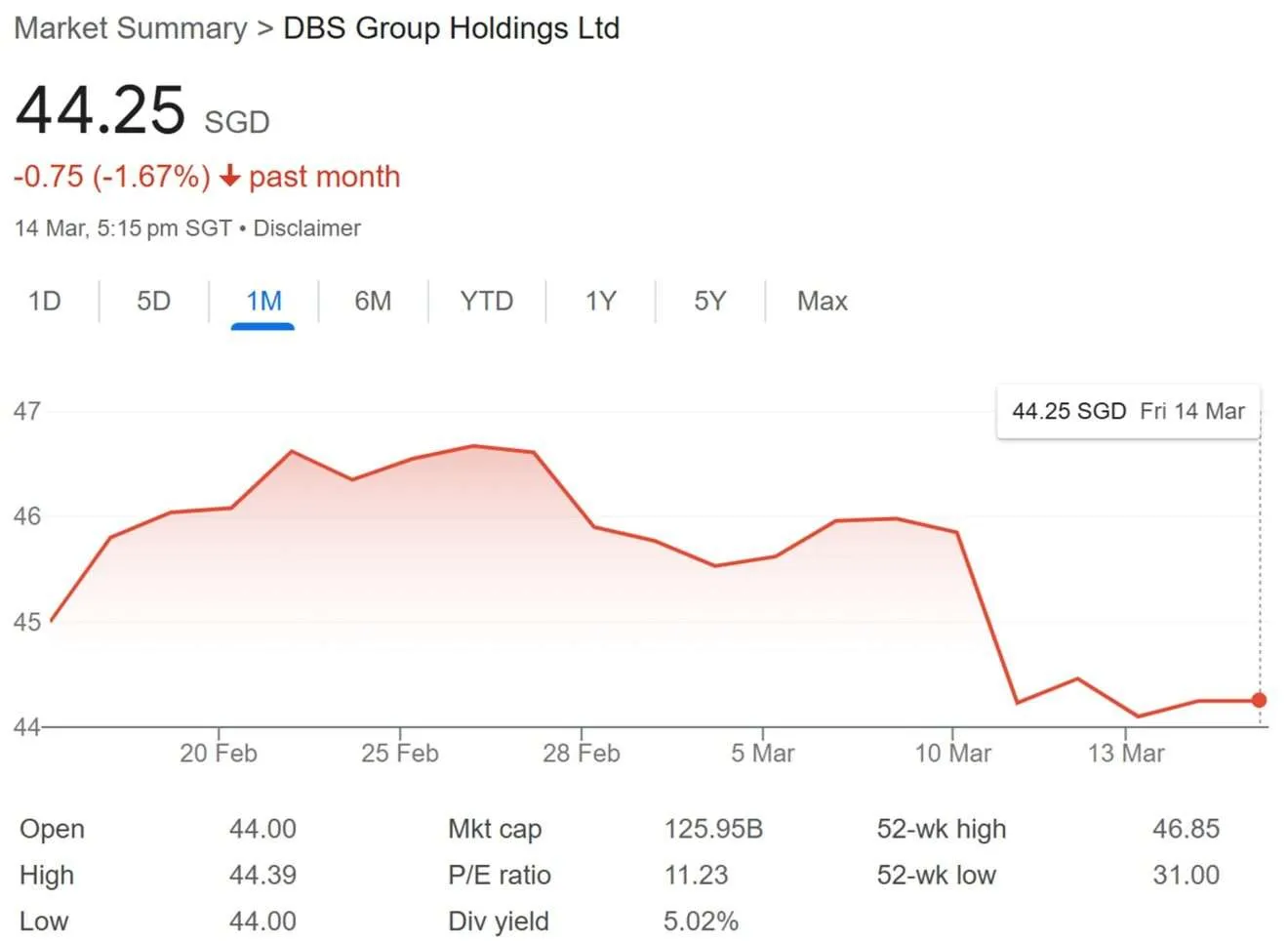
Task: Click the DBS Group Holdings Ltd title
Action: click(450, 28)
